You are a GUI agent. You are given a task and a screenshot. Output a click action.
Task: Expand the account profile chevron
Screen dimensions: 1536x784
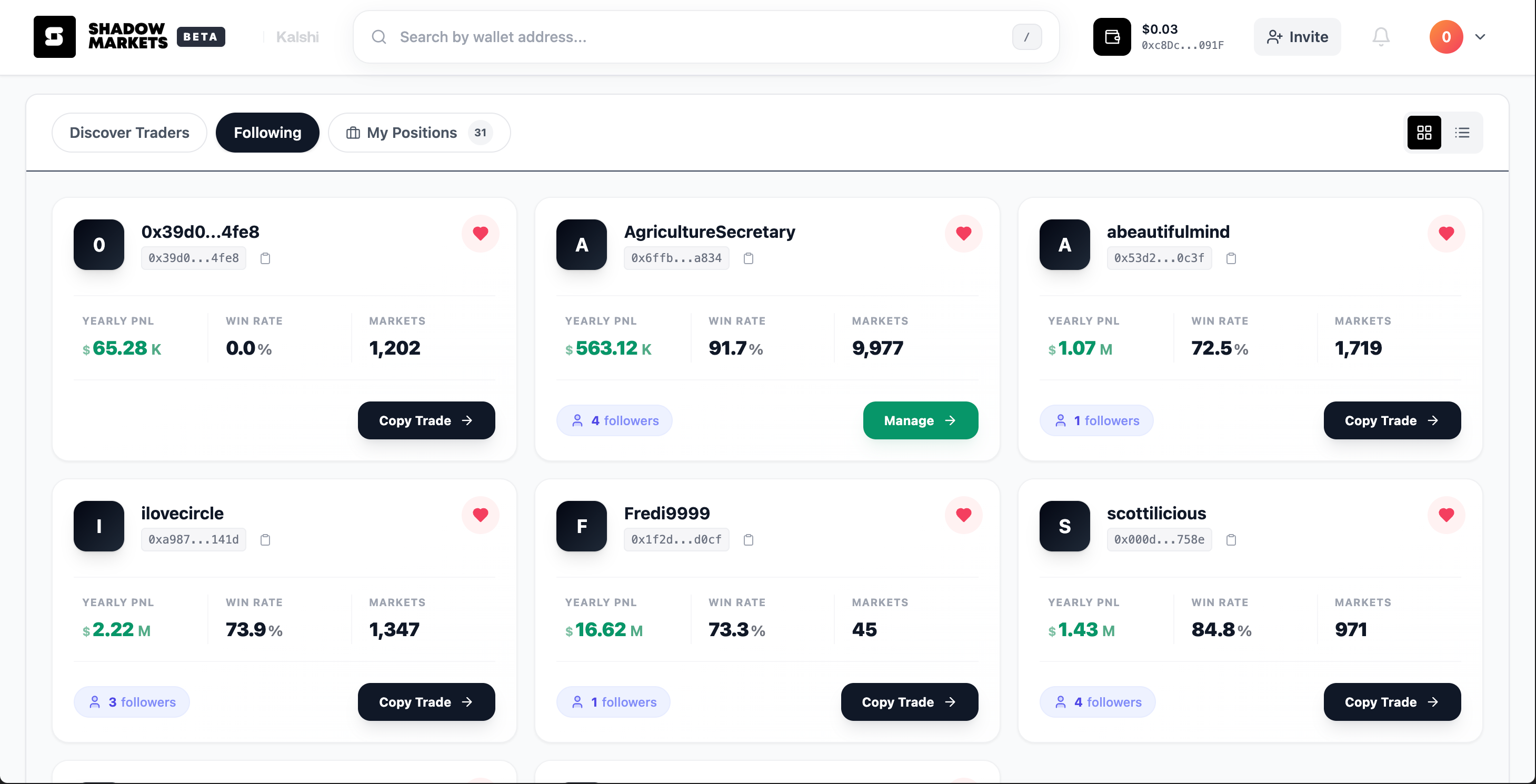(x=1480, y=37)
